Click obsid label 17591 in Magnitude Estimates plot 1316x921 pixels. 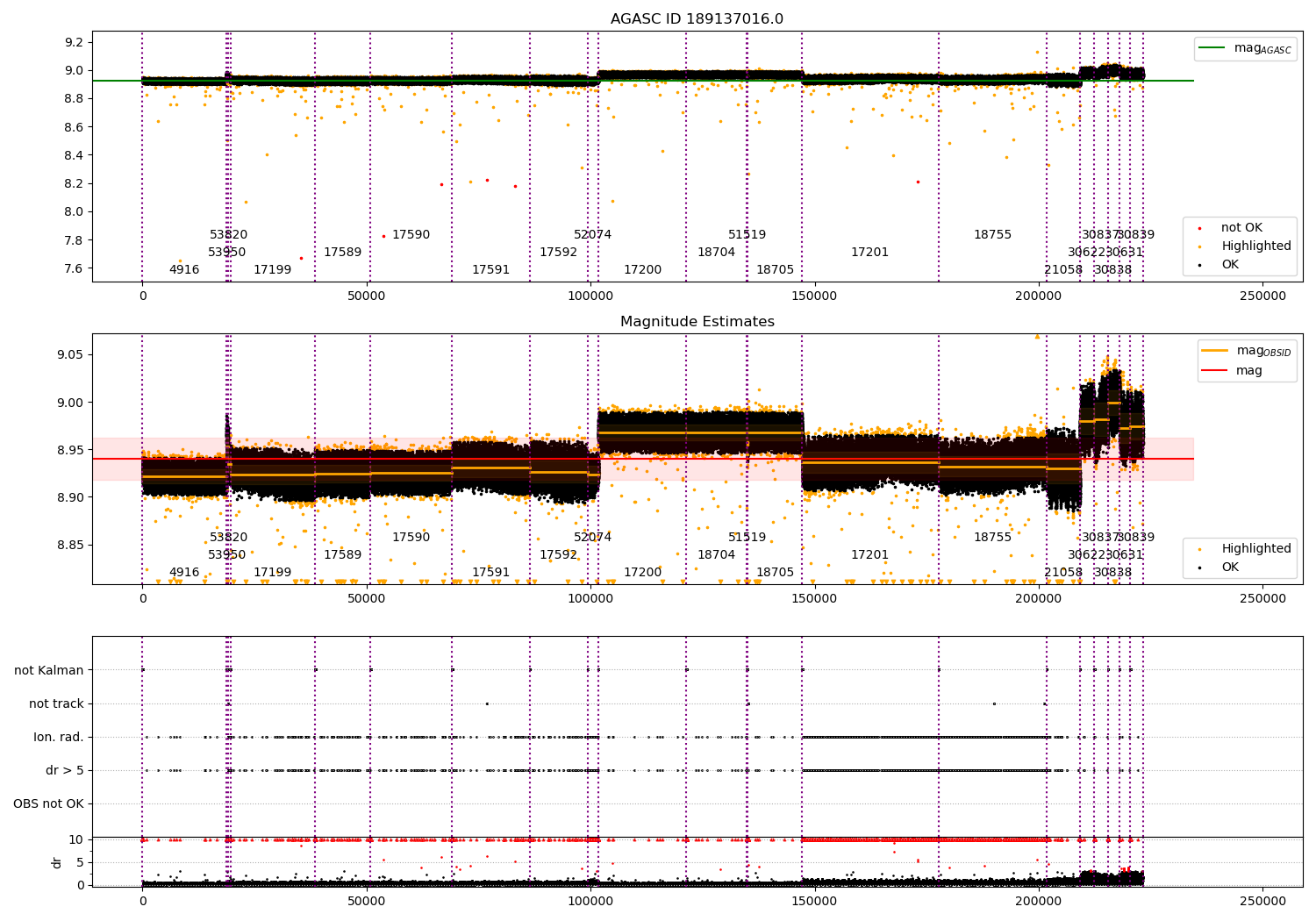pyautogui.click(x=491, y=573)
